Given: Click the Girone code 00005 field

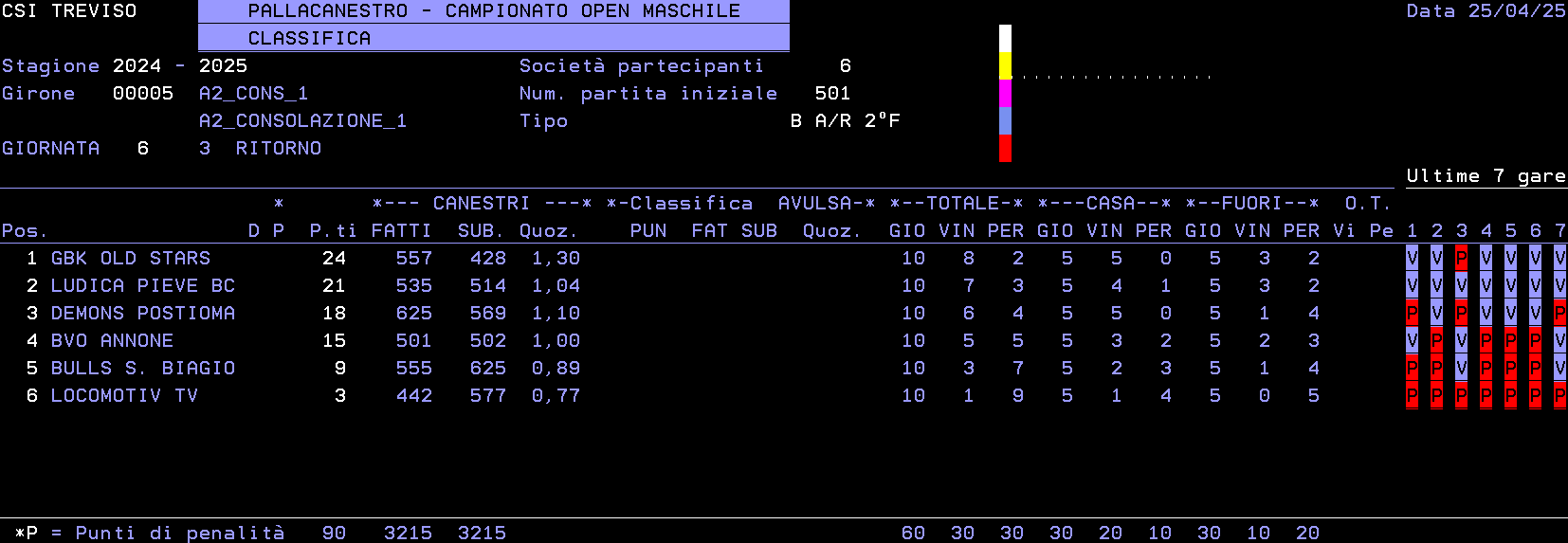Looking at the screenshot, I should point(143,94).
